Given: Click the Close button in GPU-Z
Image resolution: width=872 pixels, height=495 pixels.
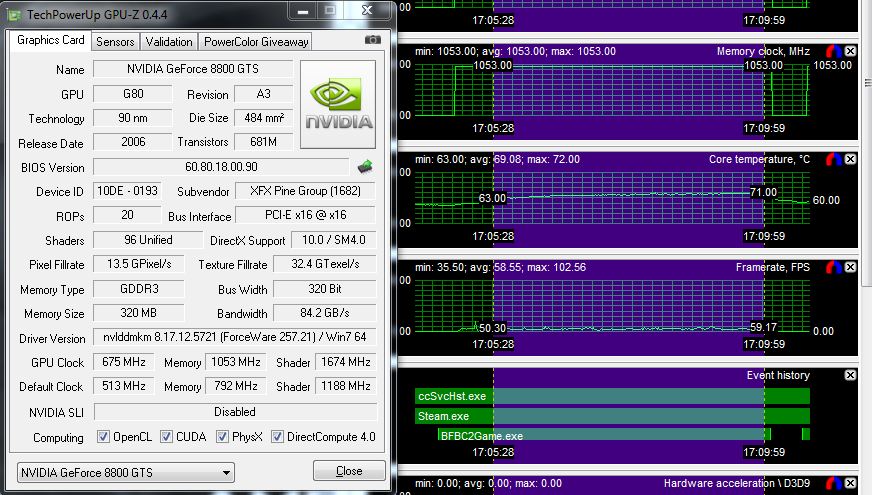Looking at the screenshot, I should 349,471.
